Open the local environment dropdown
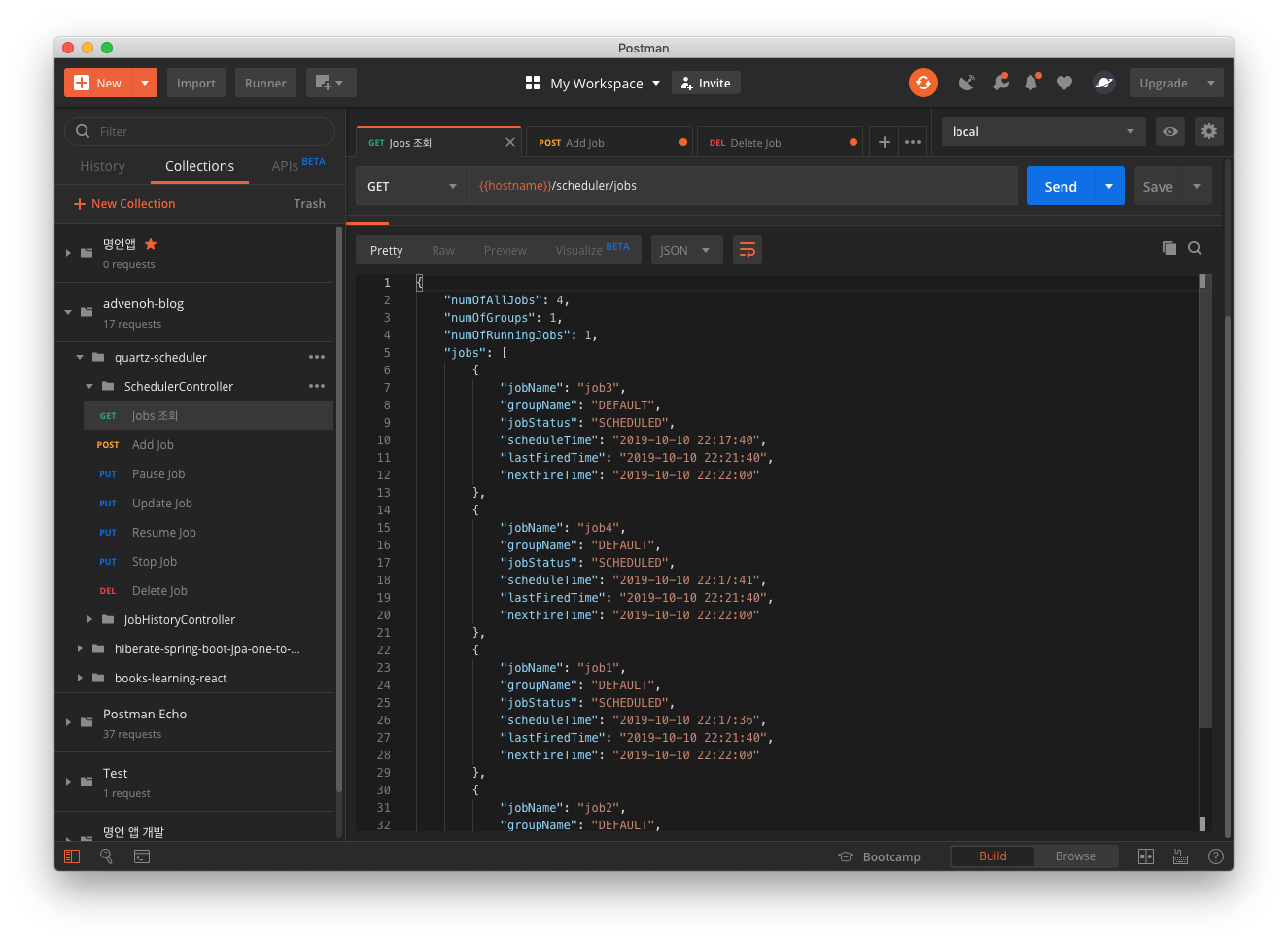Image resolution: width=1288 pixels, height=943 pixels. [1042, 131]
